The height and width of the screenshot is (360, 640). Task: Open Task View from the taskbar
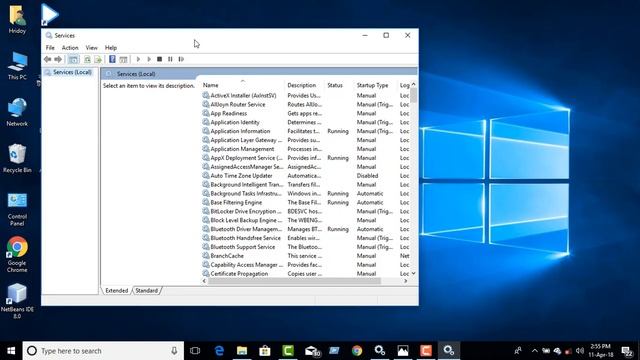195,351
